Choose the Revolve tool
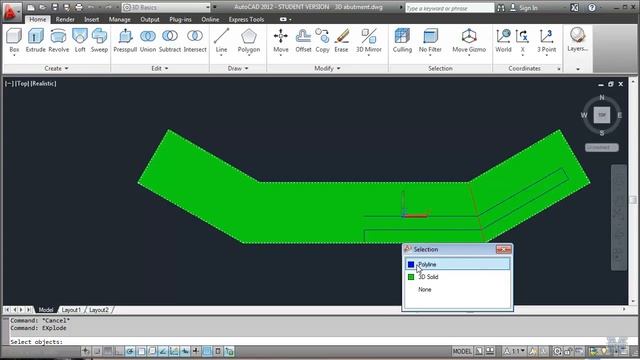Viewport: 640px width, 360px height. click(x=58, y=40)
